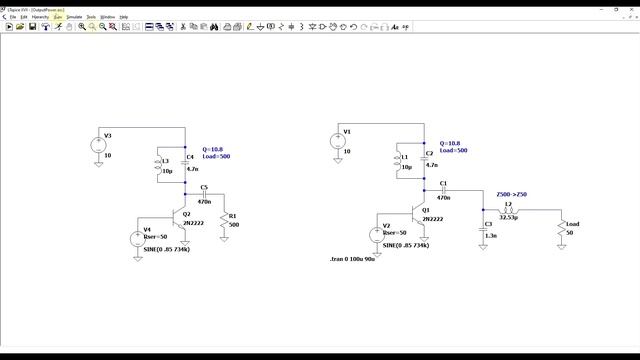Viewport: 640px width, 360px height.
Task: Open the Simulate menu
Action: click(74, 17)
